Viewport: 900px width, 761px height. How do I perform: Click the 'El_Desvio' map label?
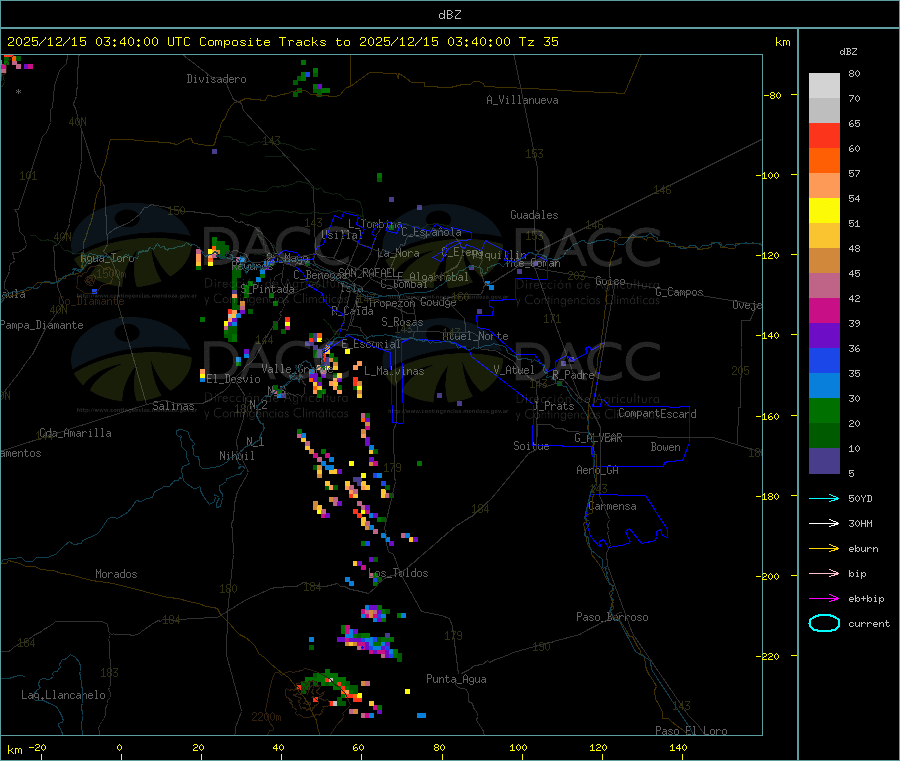(234, 379)
